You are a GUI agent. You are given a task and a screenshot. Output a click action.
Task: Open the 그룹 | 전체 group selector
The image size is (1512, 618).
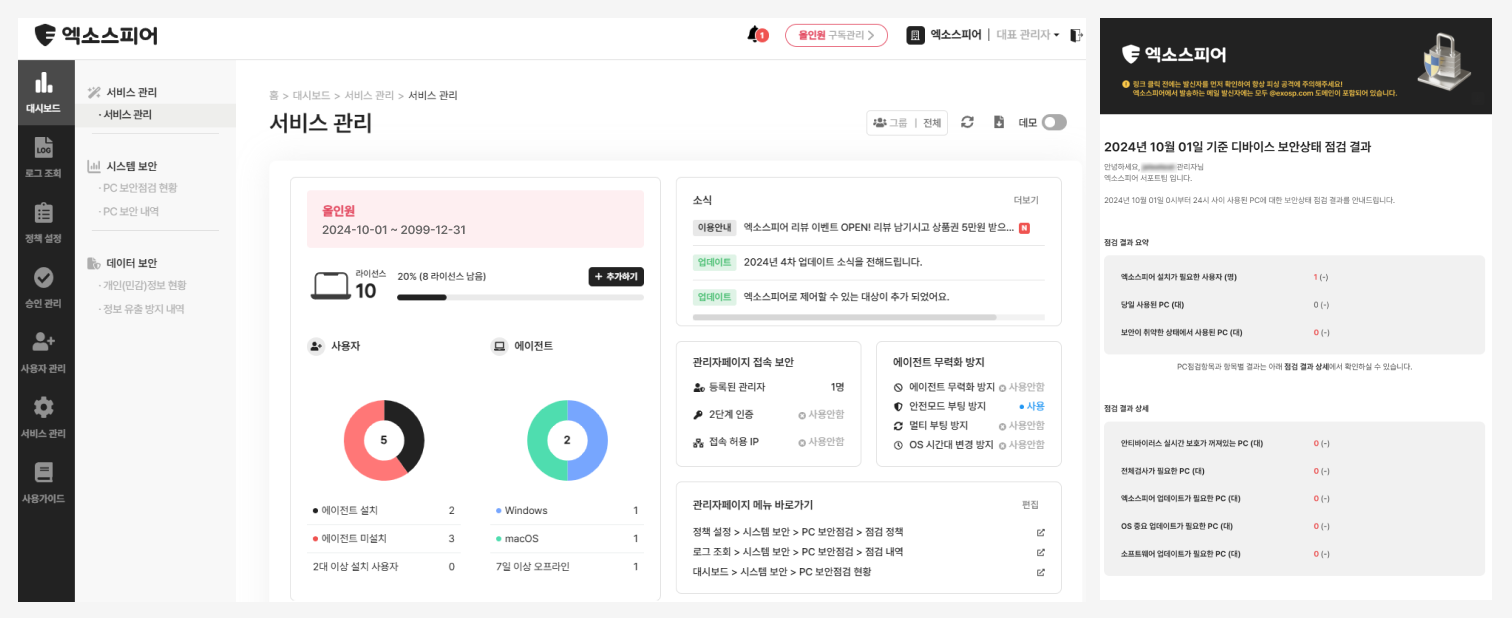coord(907,123)
